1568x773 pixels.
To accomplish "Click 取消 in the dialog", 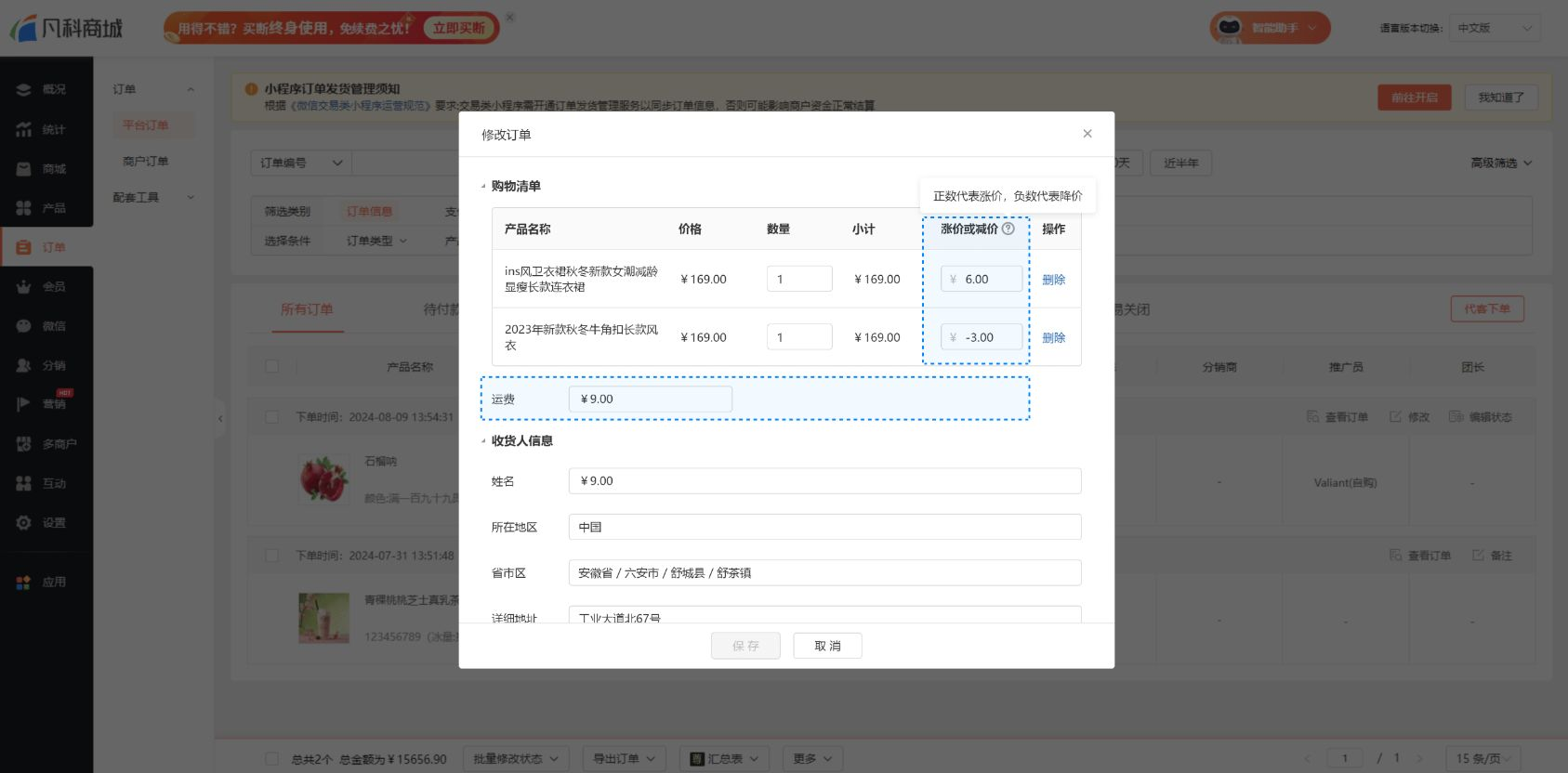I will point(827,646).
